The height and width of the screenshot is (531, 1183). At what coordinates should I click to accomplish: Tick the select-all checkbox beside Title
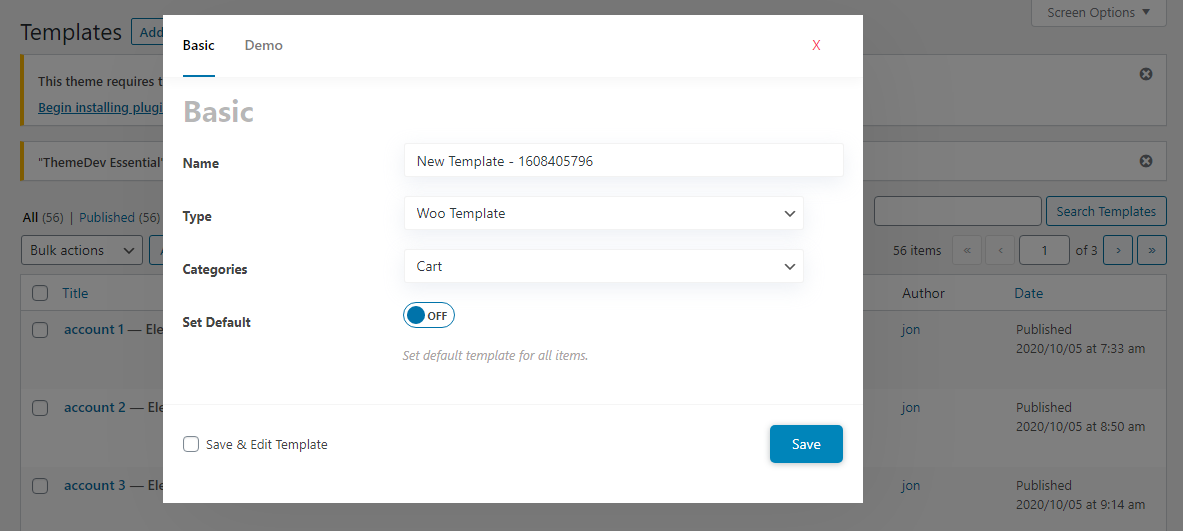(40, 293)
